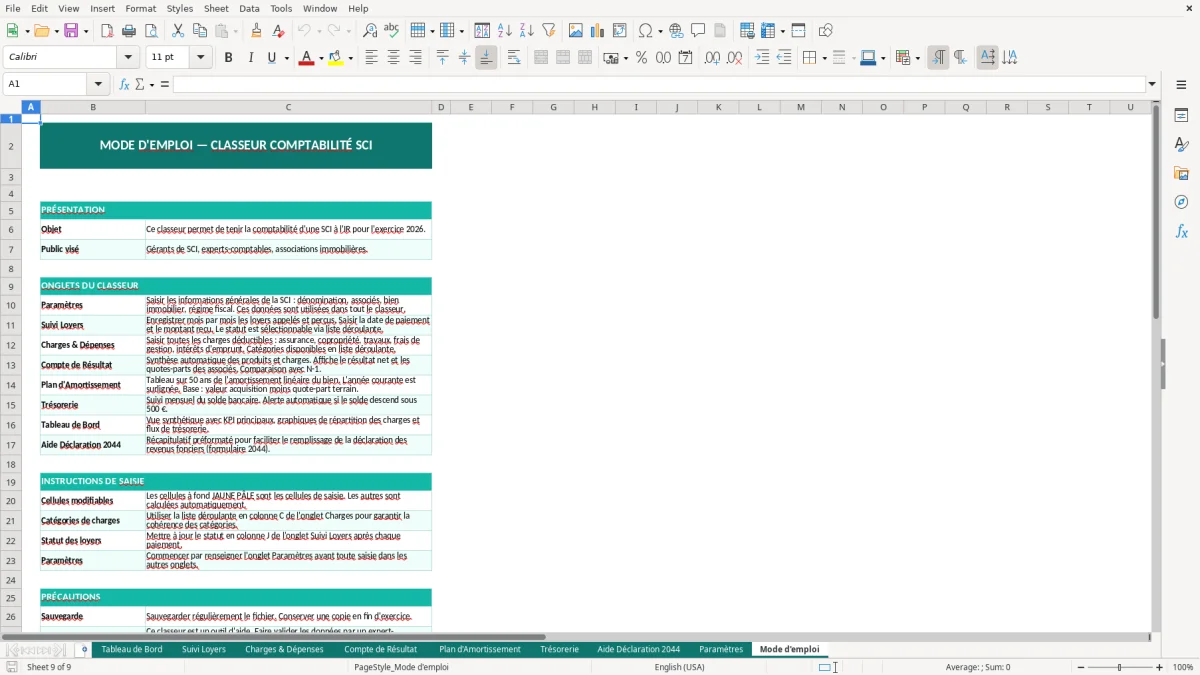Open background color dropdown arrow
Viewport: 1200px width, 675px height.
click(350, 58)
